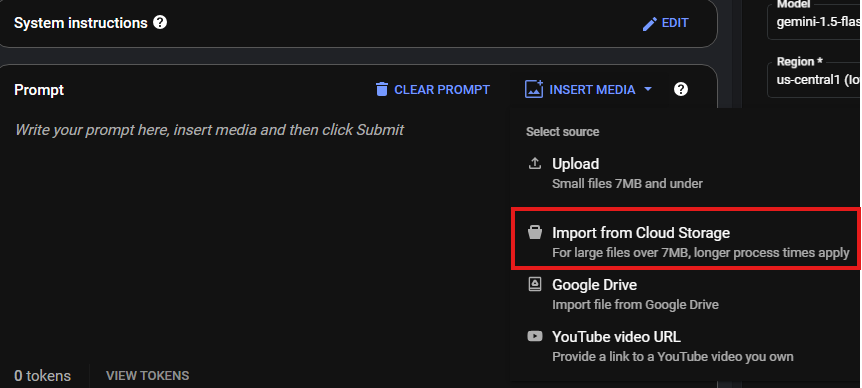Click the image icon beside INSERT MEDIA
This screenshot has height=388, width=862.
(534, 89)
